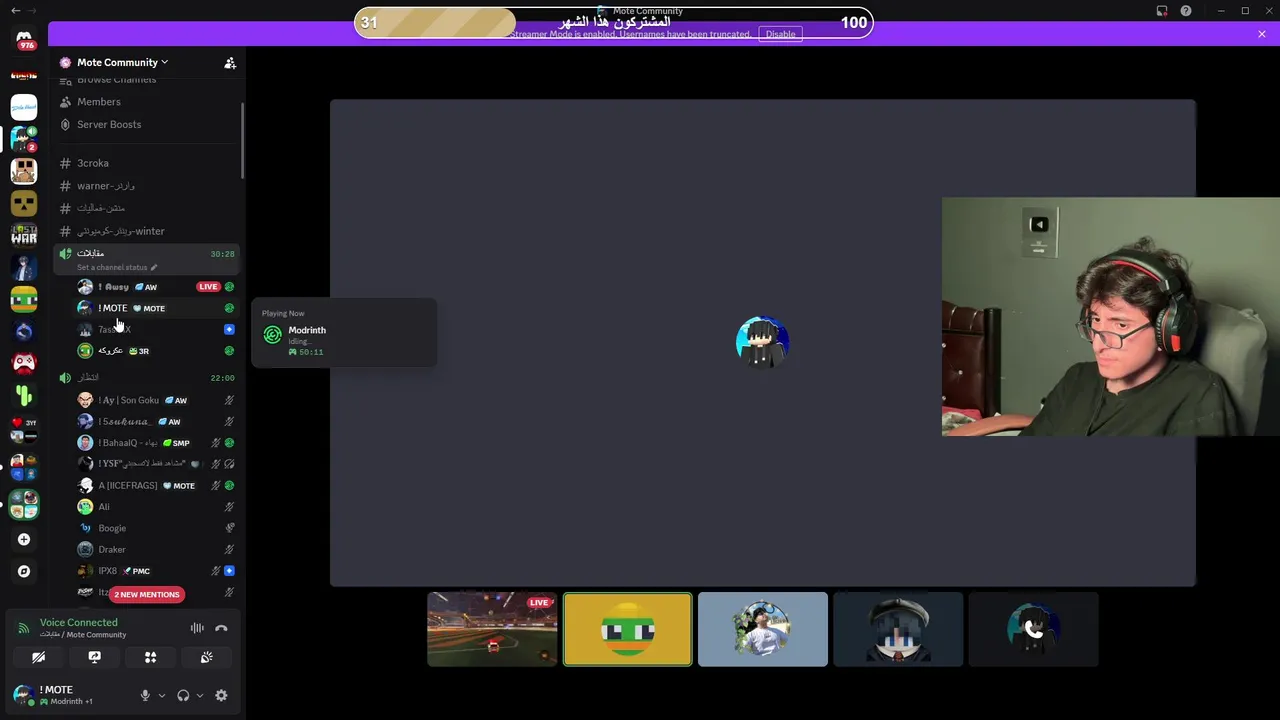
Task: Select the yellow-highlighted frog avatar tile
Action: click(x=627, y=629)
